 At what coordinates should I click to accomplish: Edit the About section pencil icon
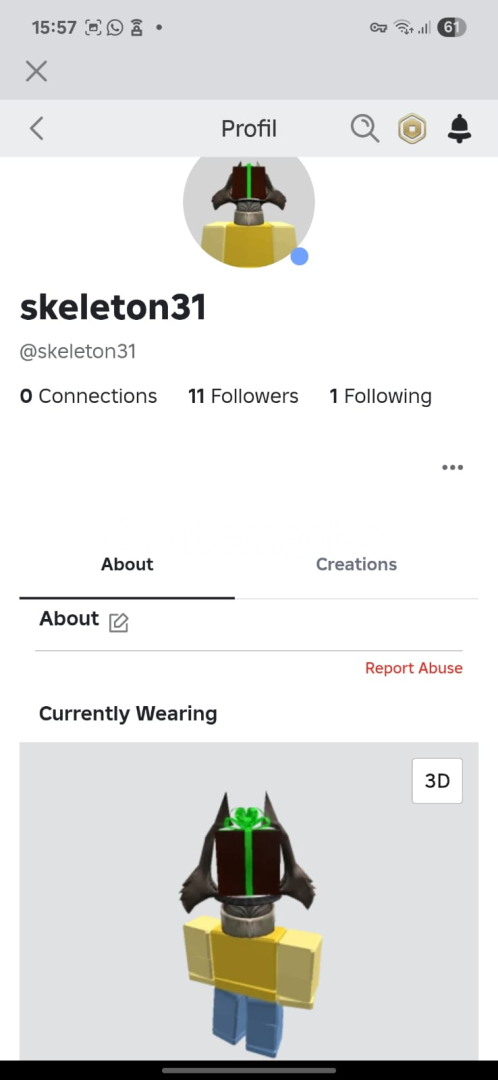118,623
